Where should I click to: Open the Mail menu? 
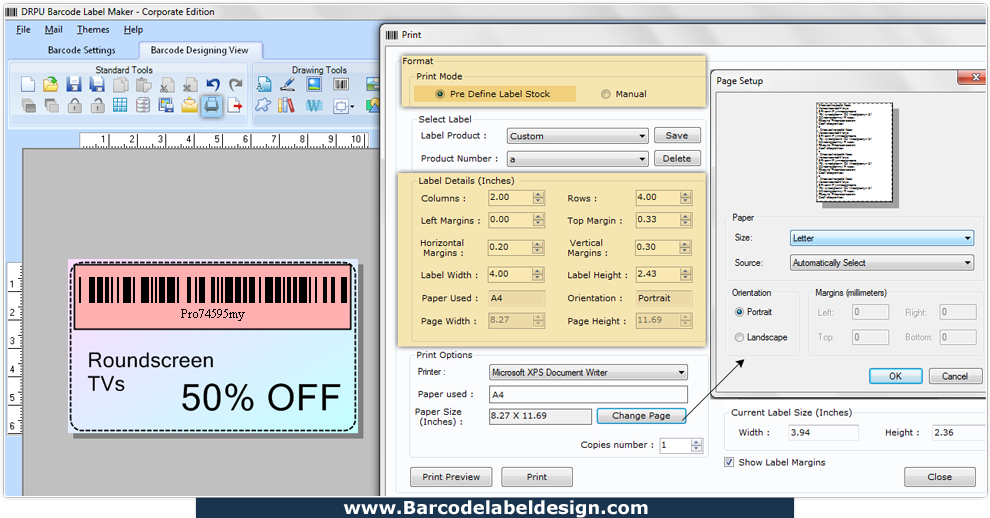pyautogui.click(x=53, y=30)
